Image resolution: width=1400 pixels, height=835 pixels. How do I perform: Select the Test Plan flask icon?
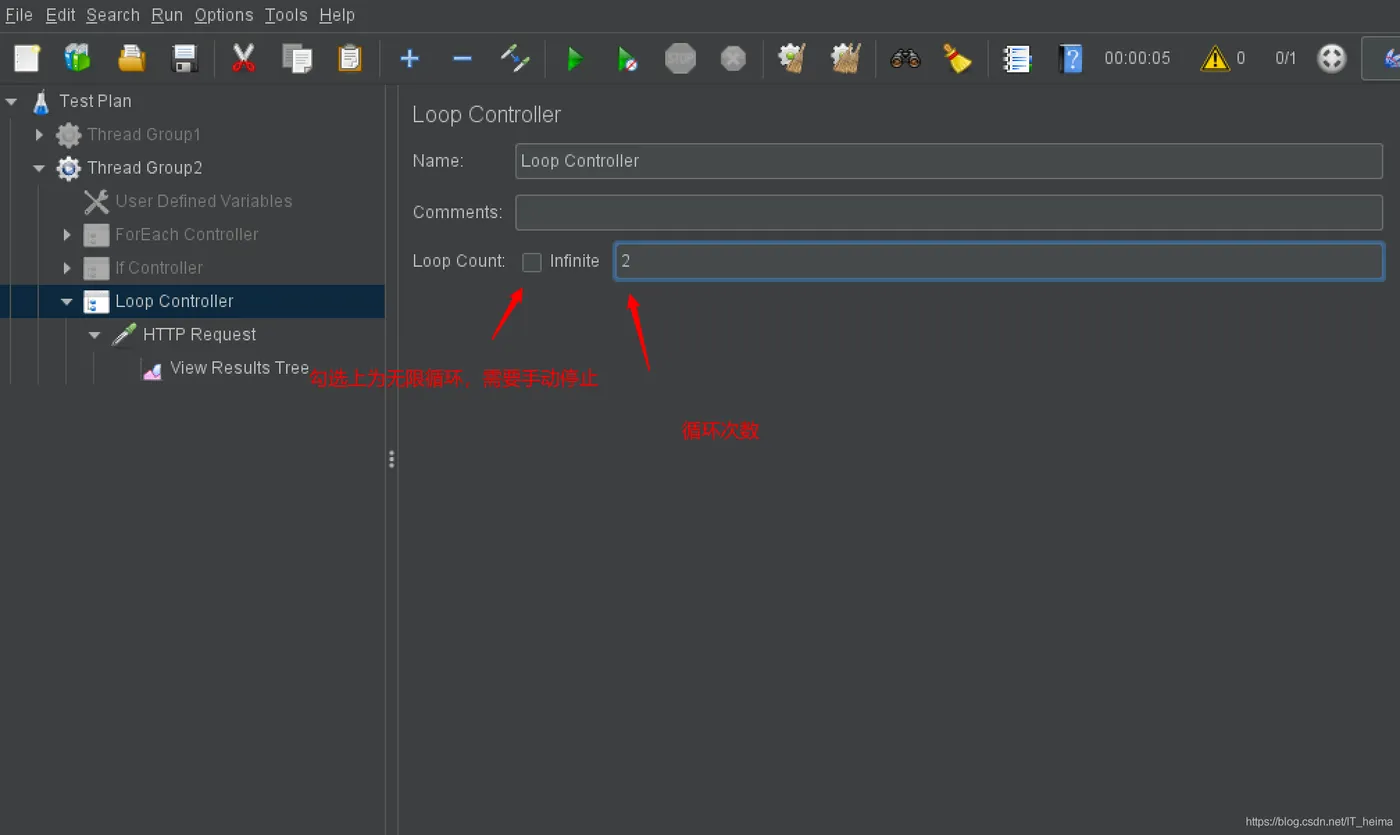41,101
